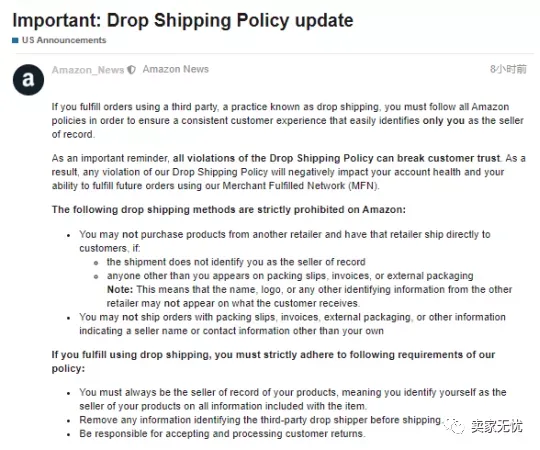Image resolution: width=540 pixels, height=450 pixels.
Task: Click bullet 'the shipment does not identify you'
Action: (236, 262)
